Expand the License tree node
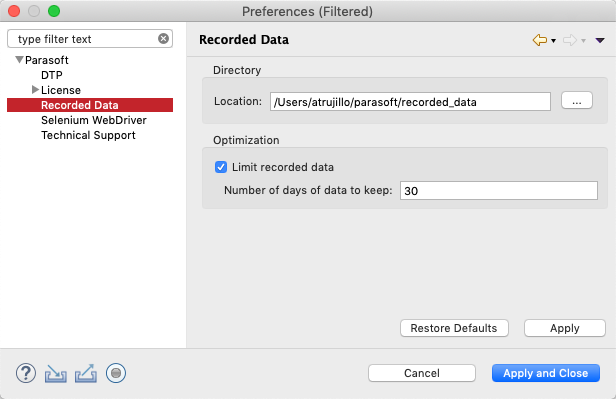 (35, 90)
